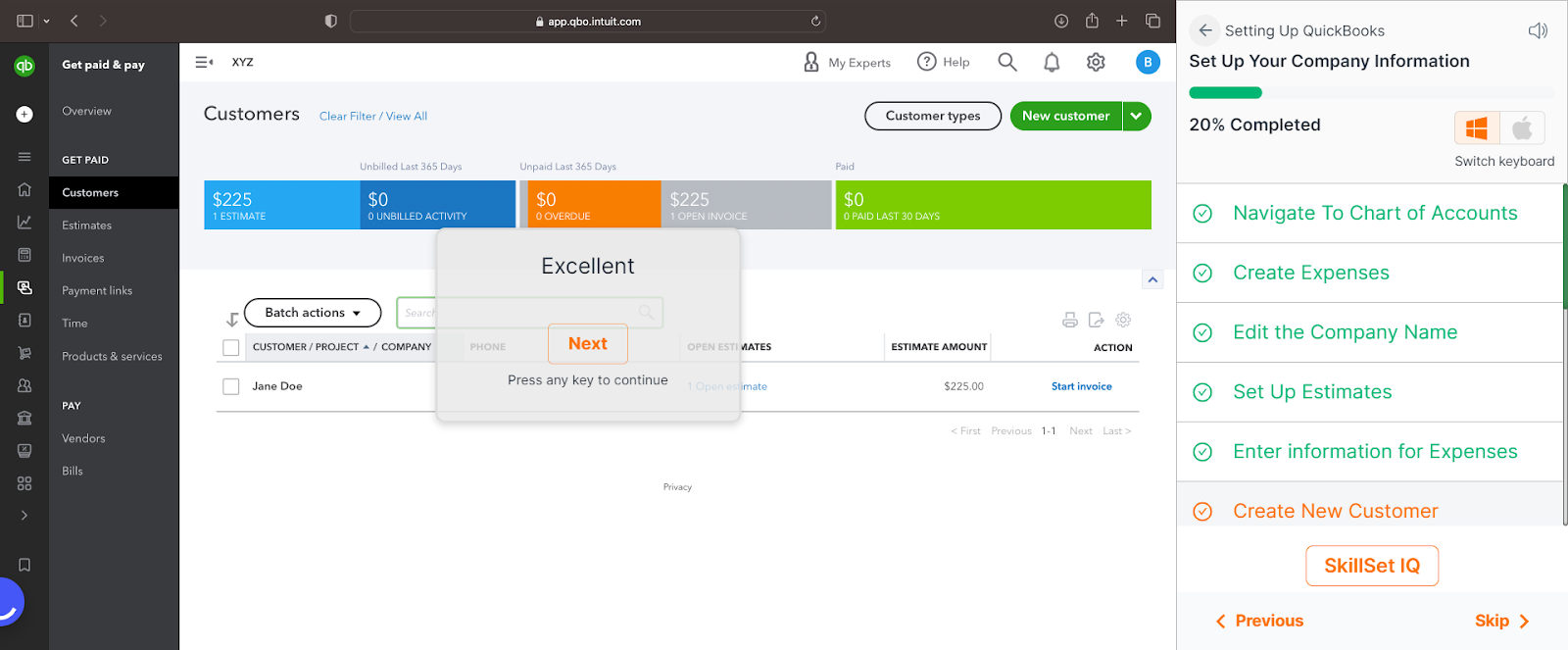Check the Jane Doe row checkbox

pos(231,387)
